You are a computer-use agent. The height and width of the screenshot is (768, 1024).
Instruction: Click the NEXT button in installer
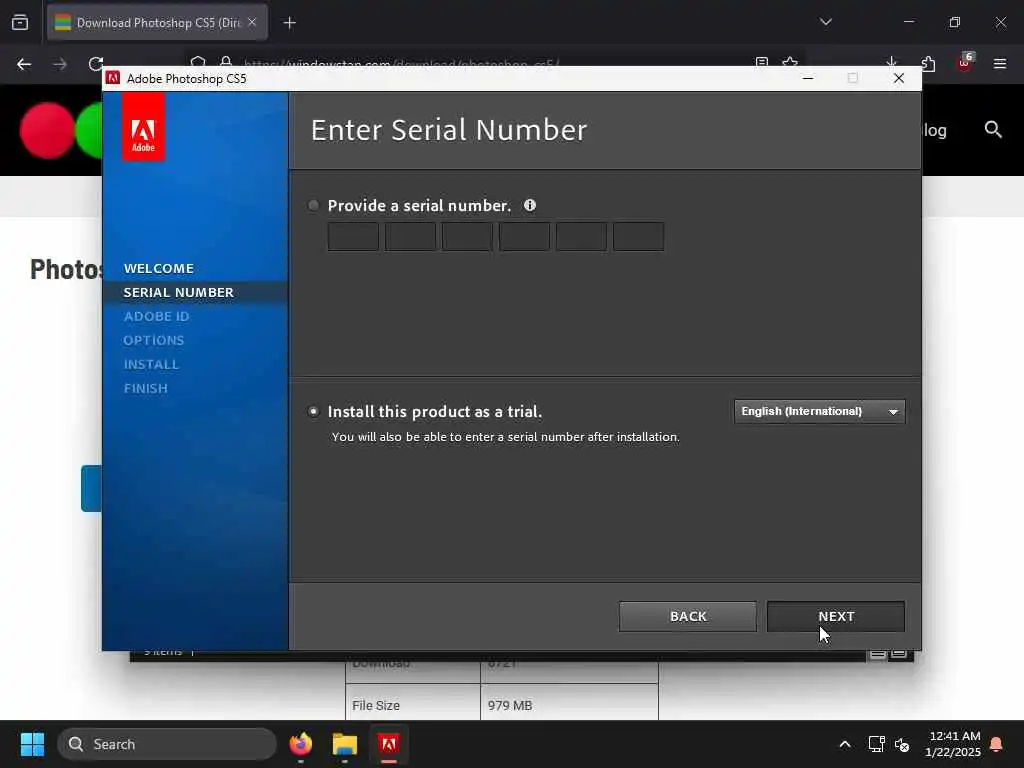[x=836, y=616]
